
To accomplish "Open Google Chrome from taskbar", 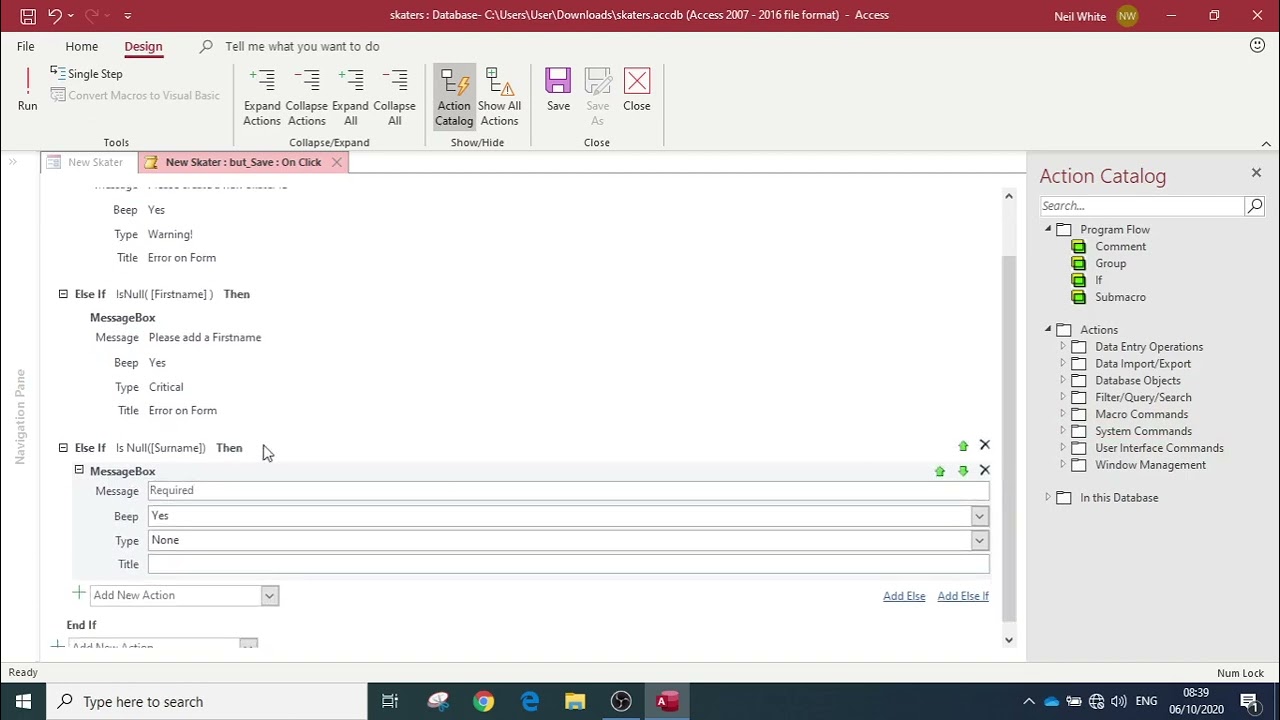I will point(483,702).
